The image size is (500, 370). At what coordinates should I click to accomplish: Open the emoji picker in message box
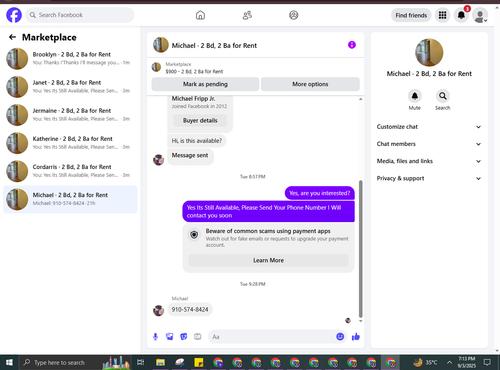pos(340,337)
